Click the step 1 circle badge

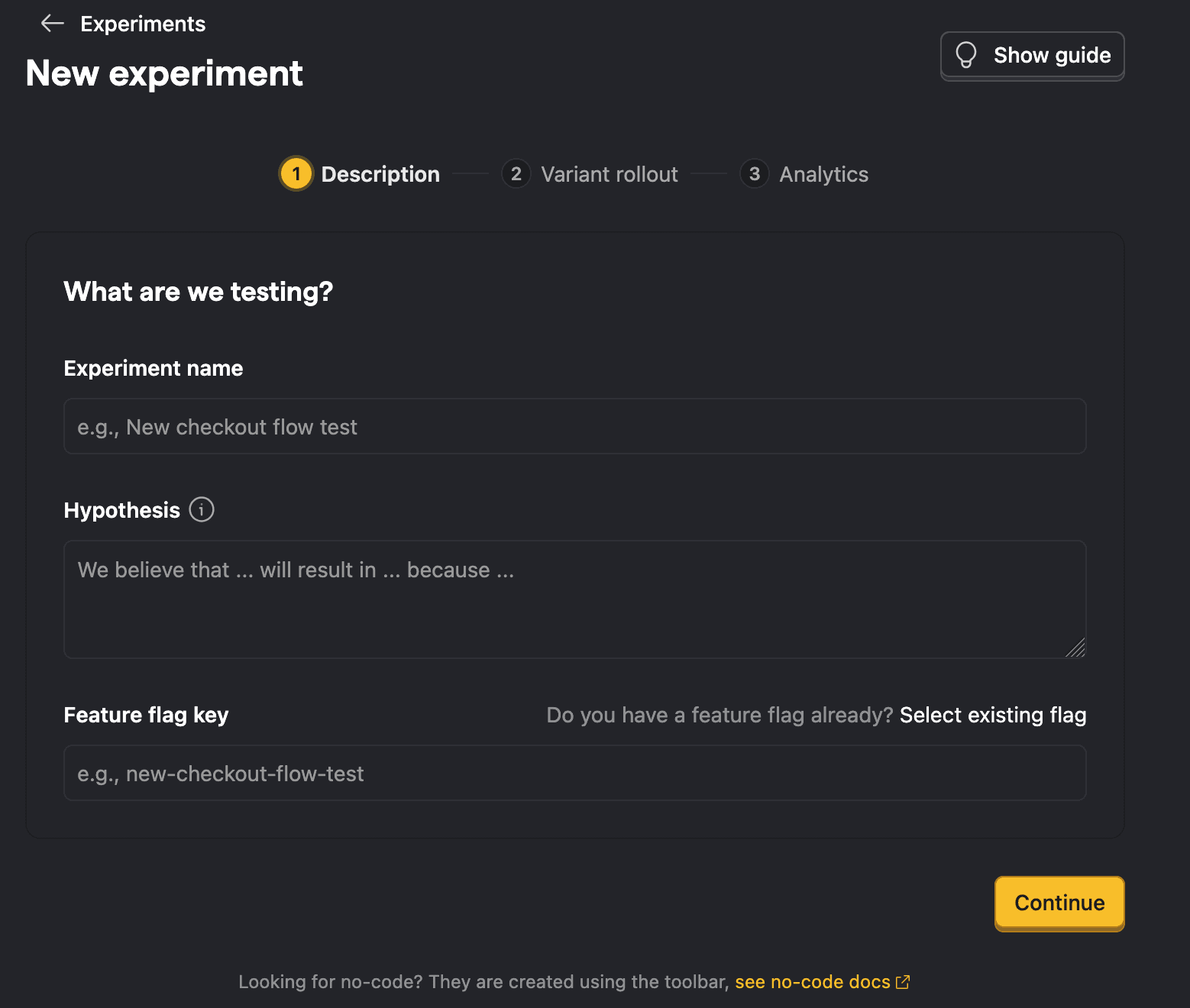coord(296,173)
